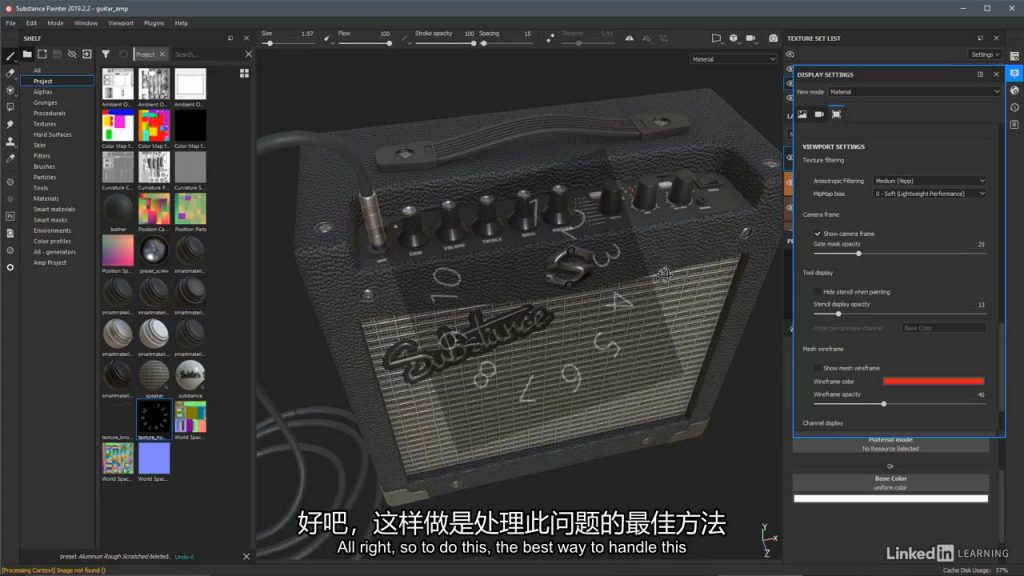The width and height of the screenshot is (1024, 576).
Task: Open the Shader Settings globe icon
Action: click(x=1014, y=90)
